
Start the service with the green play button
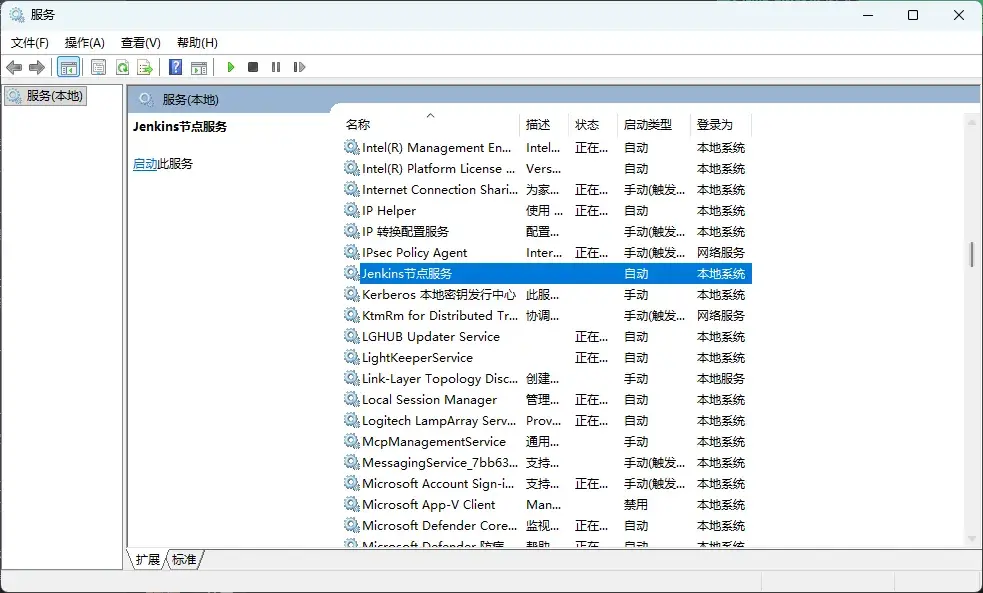(231, 67)
